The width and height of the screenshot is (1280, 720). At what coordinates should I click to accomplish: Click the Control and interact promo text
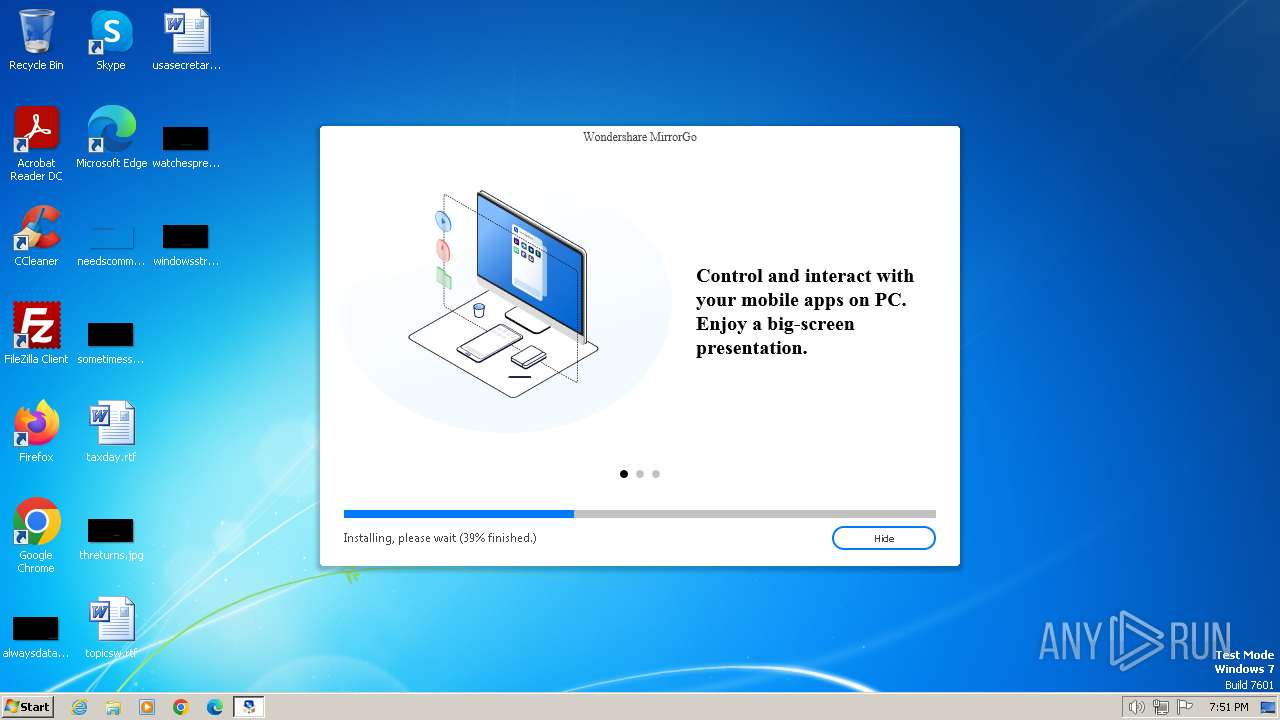click(805, 312)
